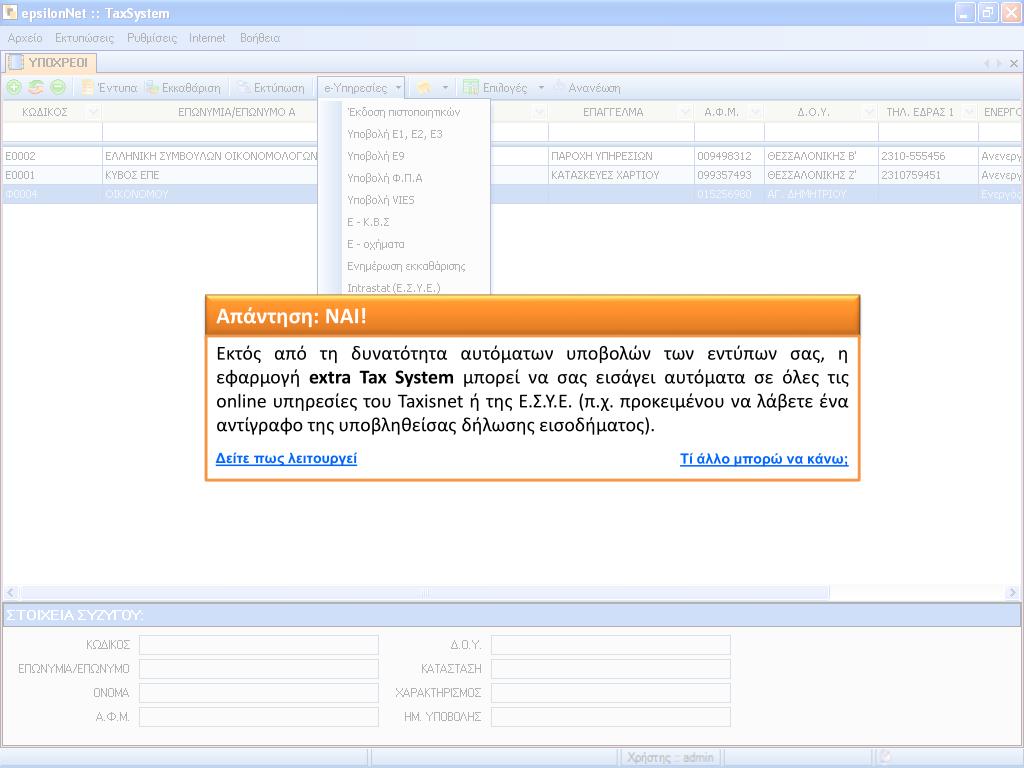Click the Εκκαθάριση toolbar button
Screen dimensions: 1024x768
[x=183, y=88]
